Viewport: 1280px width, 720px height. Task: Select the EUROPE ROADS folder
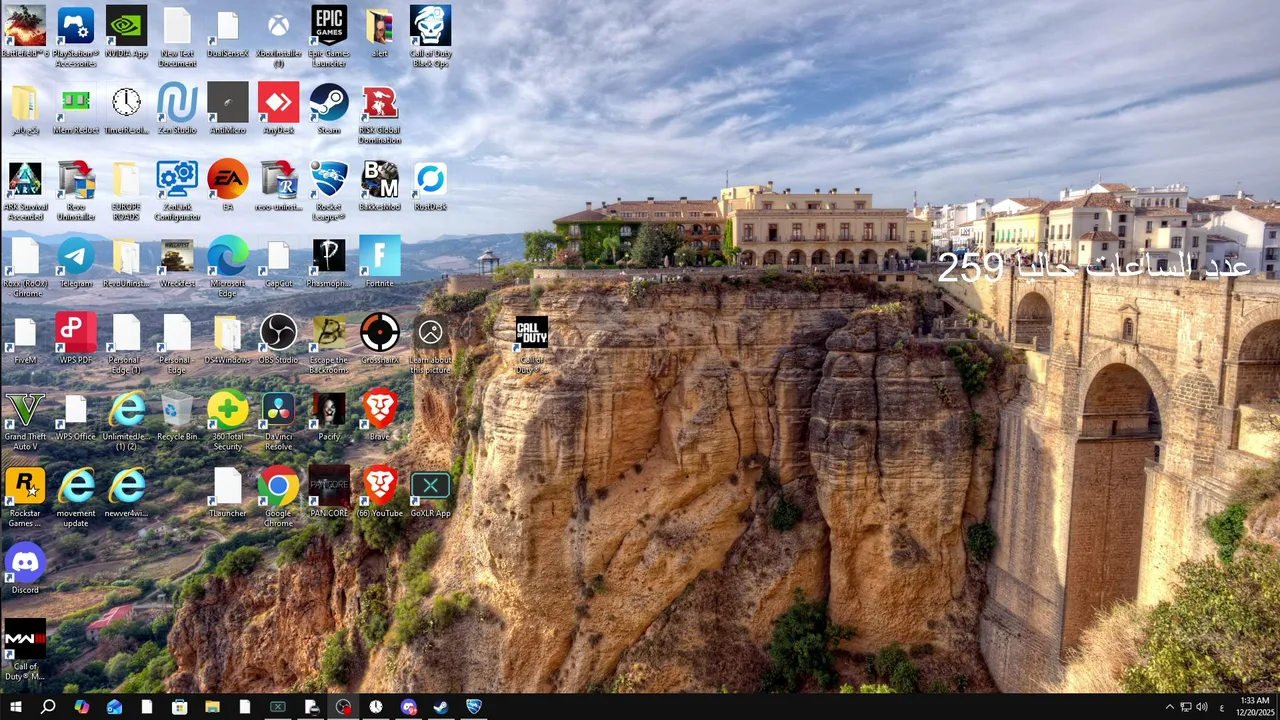click(x=126, y=191)
